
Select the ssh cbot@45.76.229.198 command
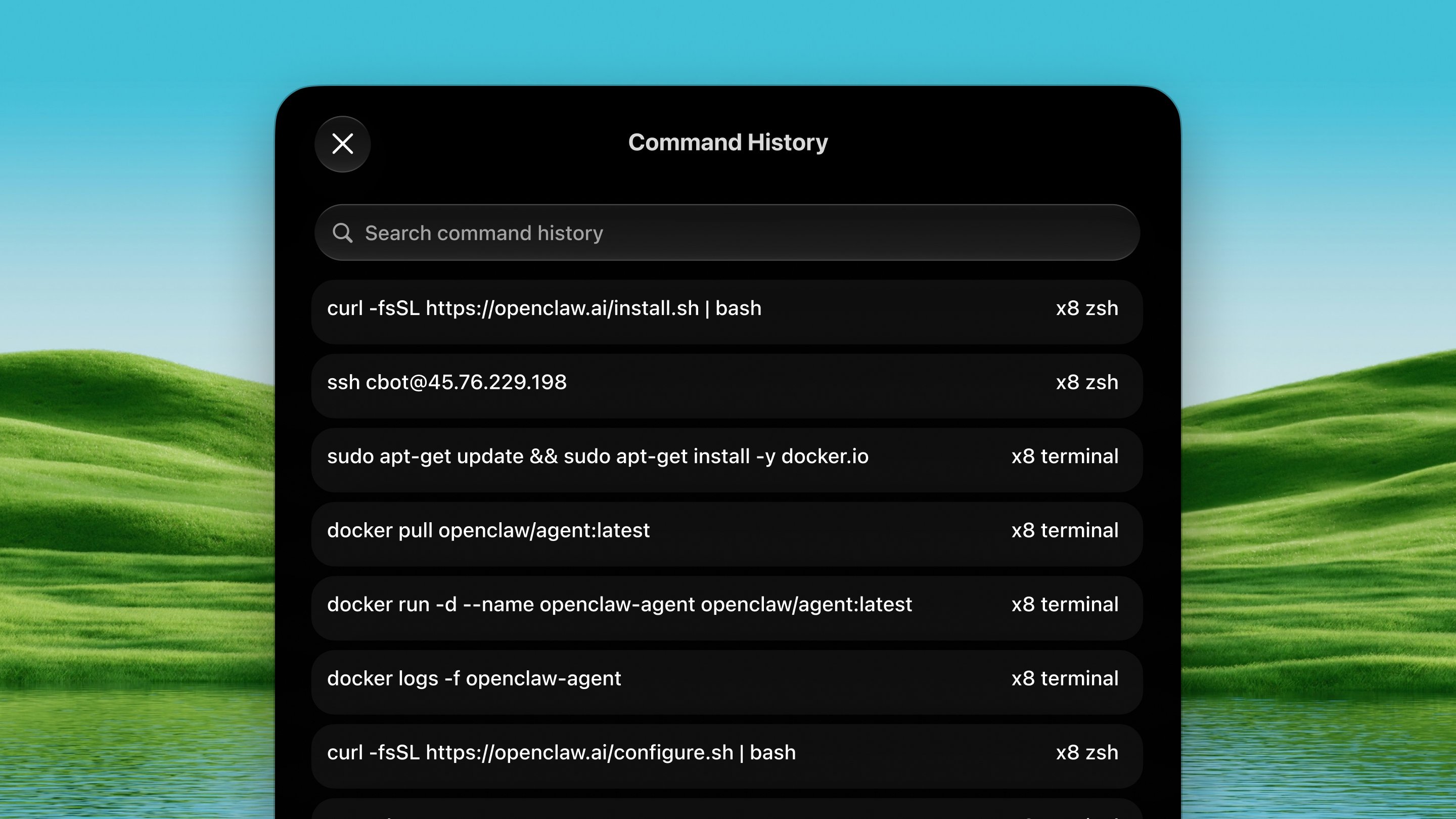727,386
